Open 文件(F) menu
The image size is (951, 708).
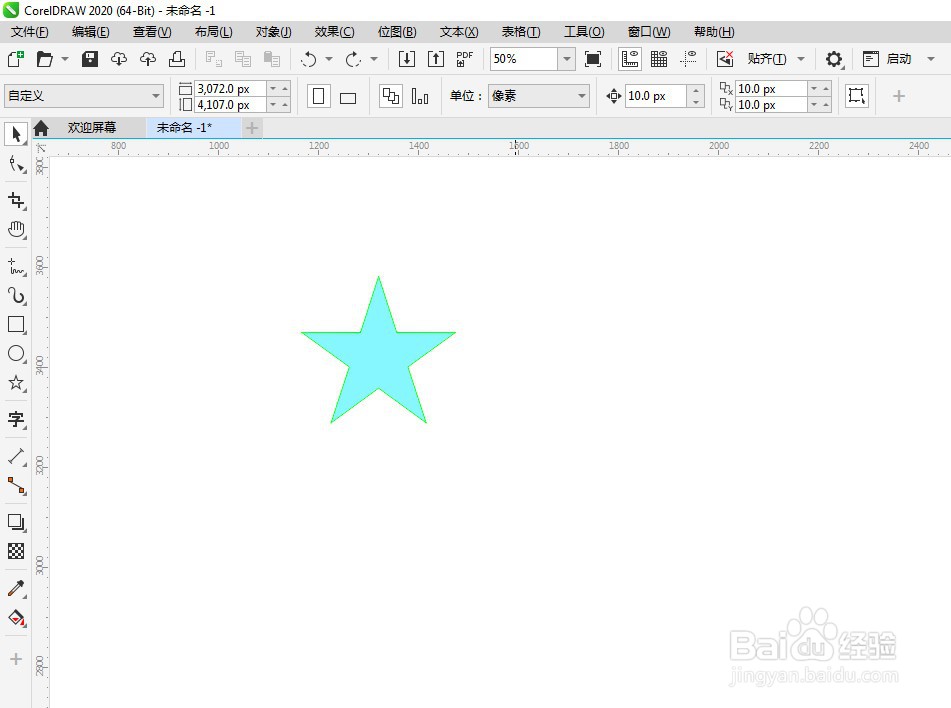[x=30, y=32]
